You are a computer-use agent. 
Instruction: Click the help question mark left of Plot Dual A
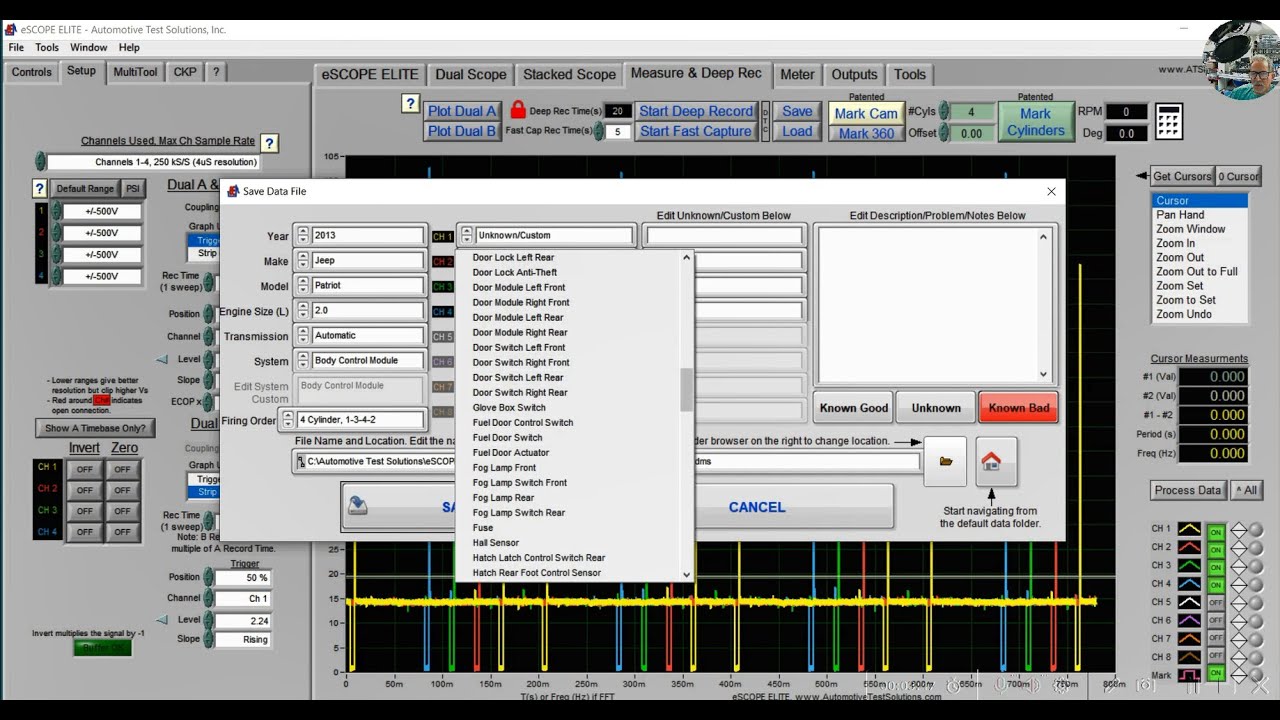(410, 103)
